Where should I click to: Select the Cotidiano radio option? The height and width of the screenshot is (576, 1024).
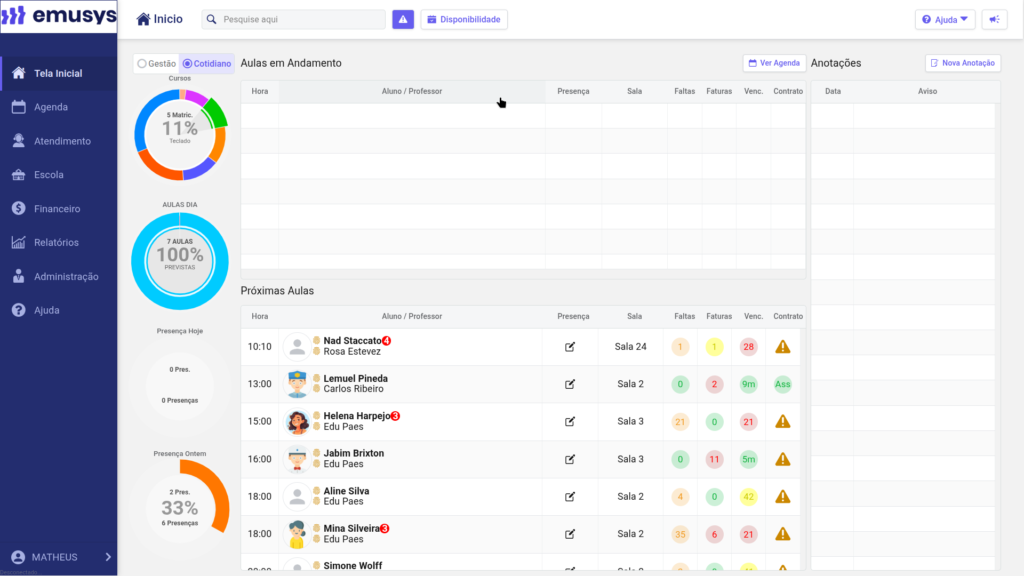pyautogui.click(x=188, y=64)
